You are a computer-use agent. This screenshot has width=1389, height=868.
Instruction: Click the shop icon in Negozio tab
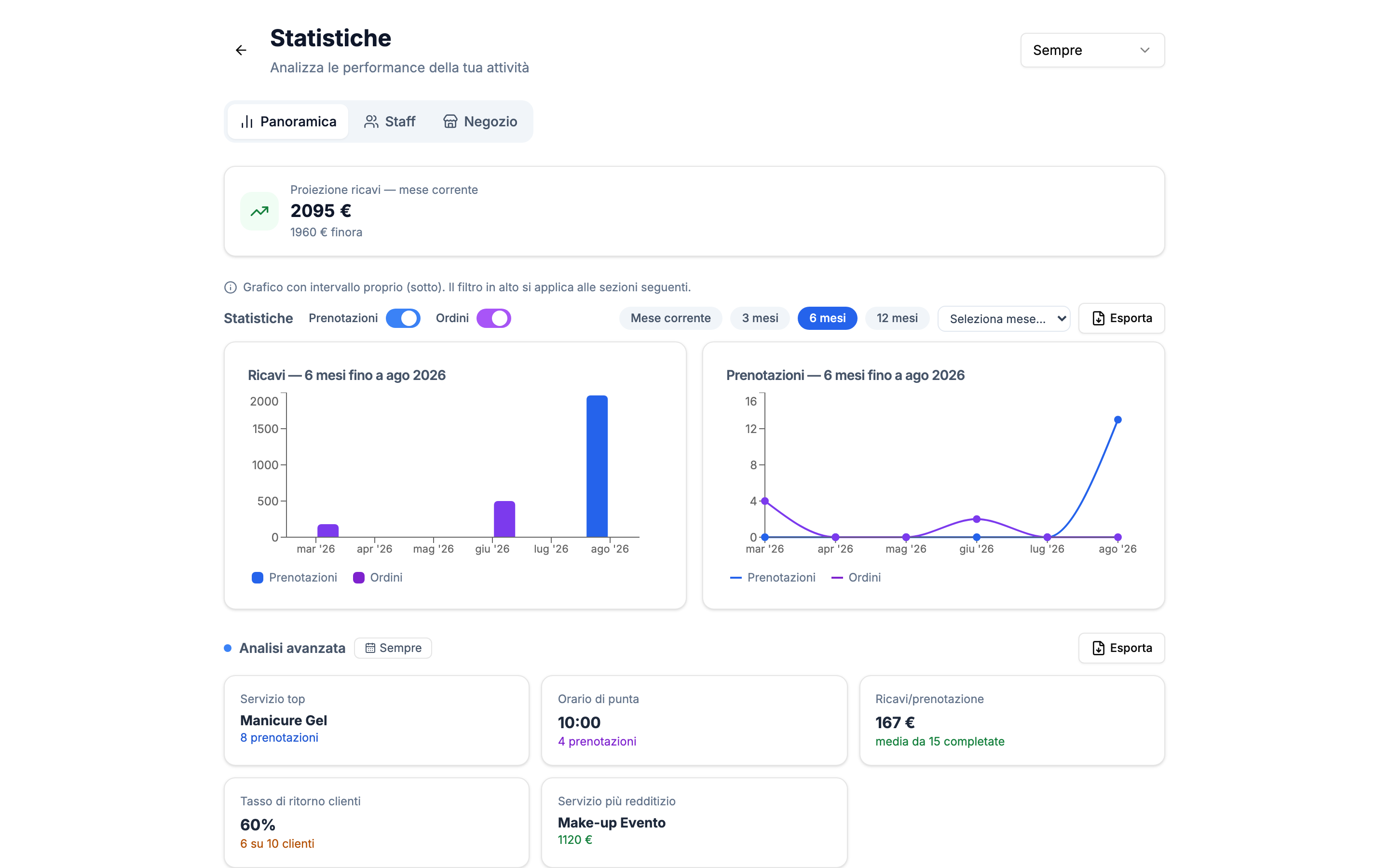point(450,122)
